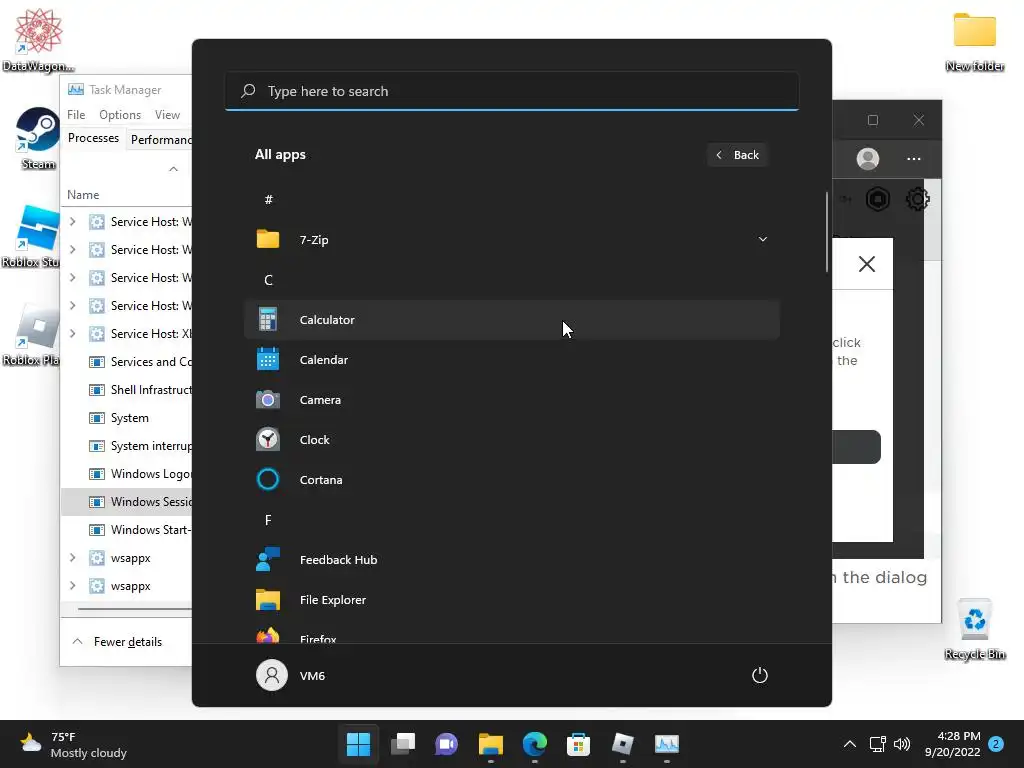1024x768 pixels.
Task: Click the search magnifier icon
Action: (248, 91)
